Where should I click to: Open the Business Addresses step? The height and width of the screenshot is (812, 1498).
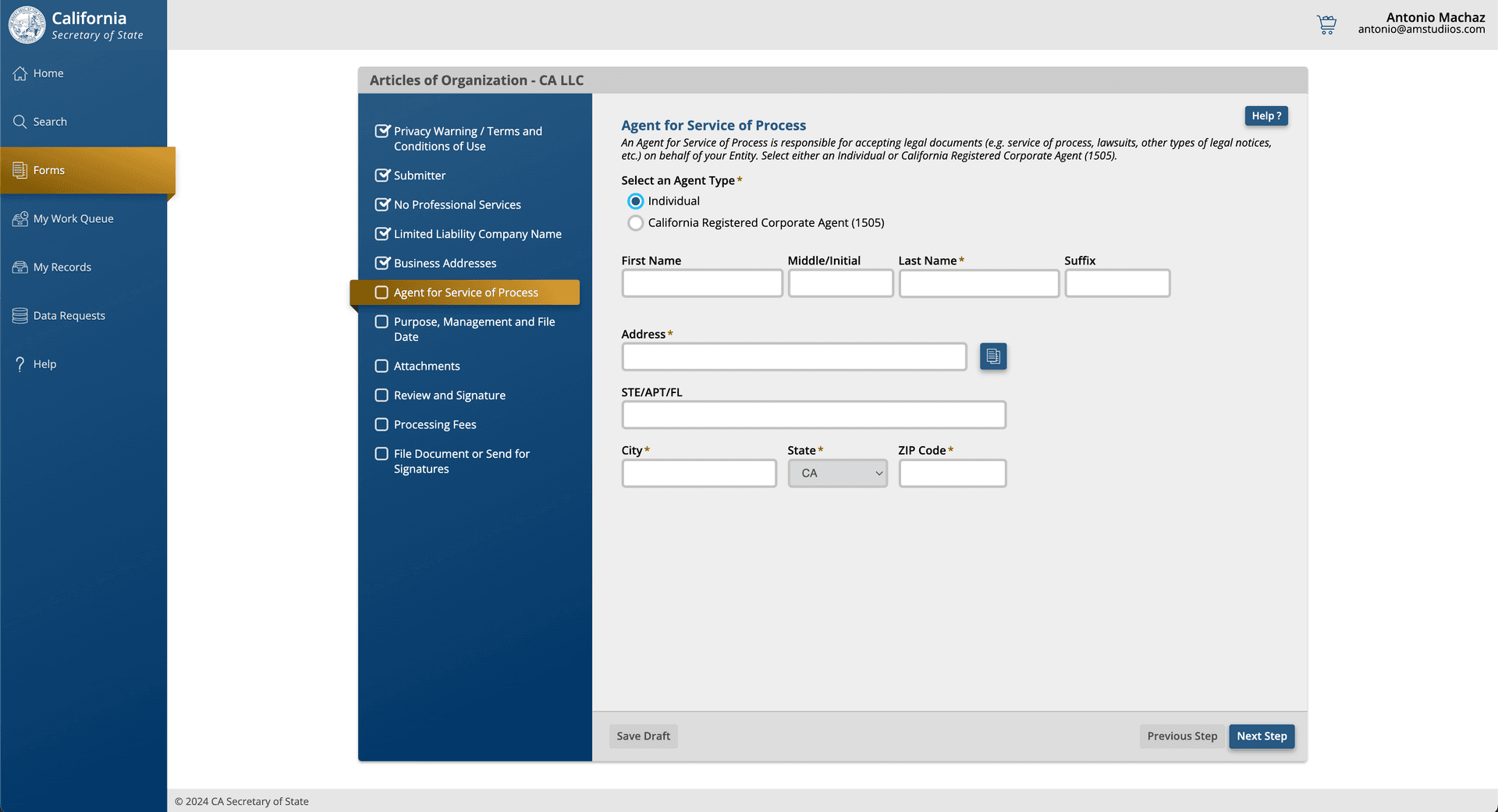pyautogui.click(x=445, y=264)
